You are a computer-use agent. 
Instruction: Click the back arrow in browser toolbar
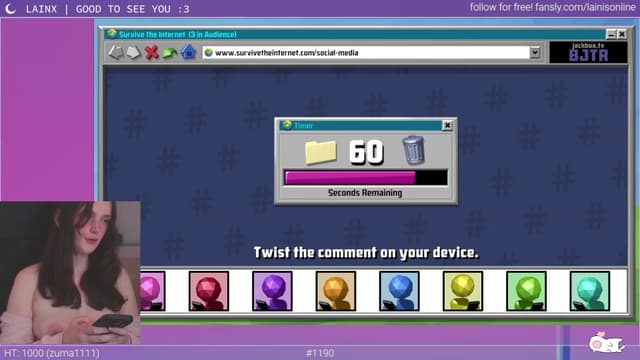pyautogui.click(x=116, y=52)
